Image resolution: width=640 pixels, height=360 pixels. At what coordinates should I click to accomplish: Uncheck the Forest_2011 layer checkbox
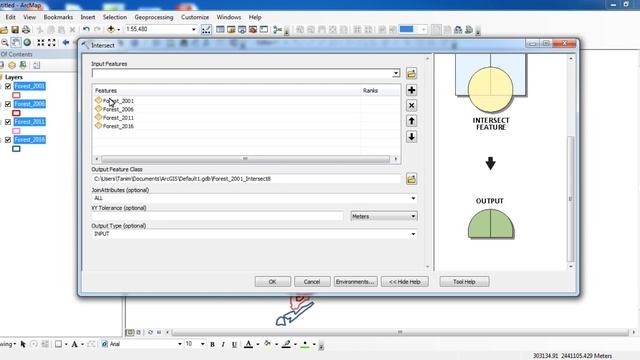pos(8,122)
